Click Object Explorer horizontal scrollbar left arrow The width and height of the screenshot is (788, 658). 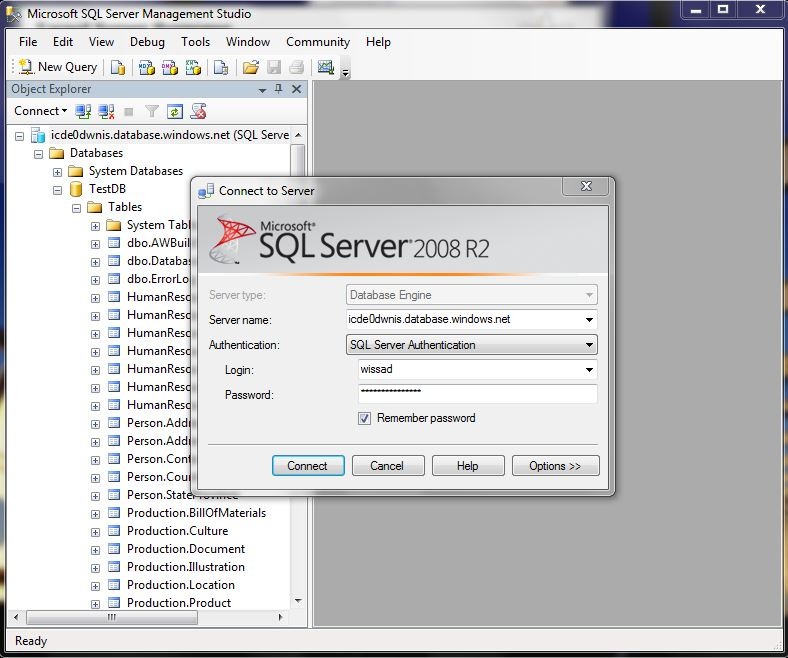click(x=16, y=617)
